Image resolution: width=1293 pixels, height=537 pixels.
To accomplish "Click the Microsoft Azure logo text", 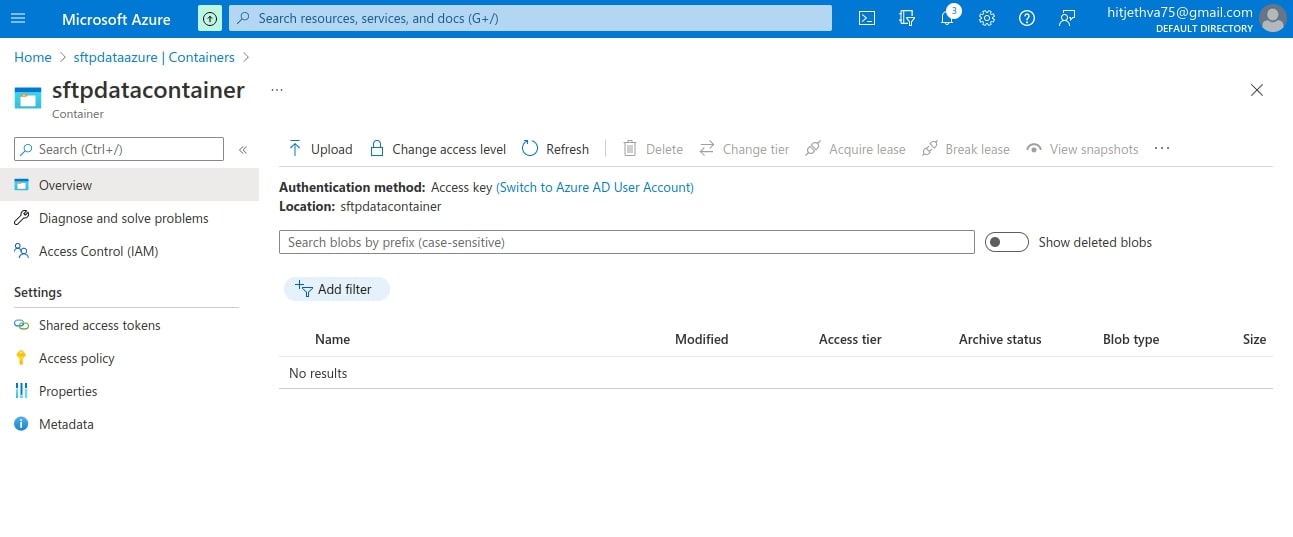I will [x=116, y=19].
